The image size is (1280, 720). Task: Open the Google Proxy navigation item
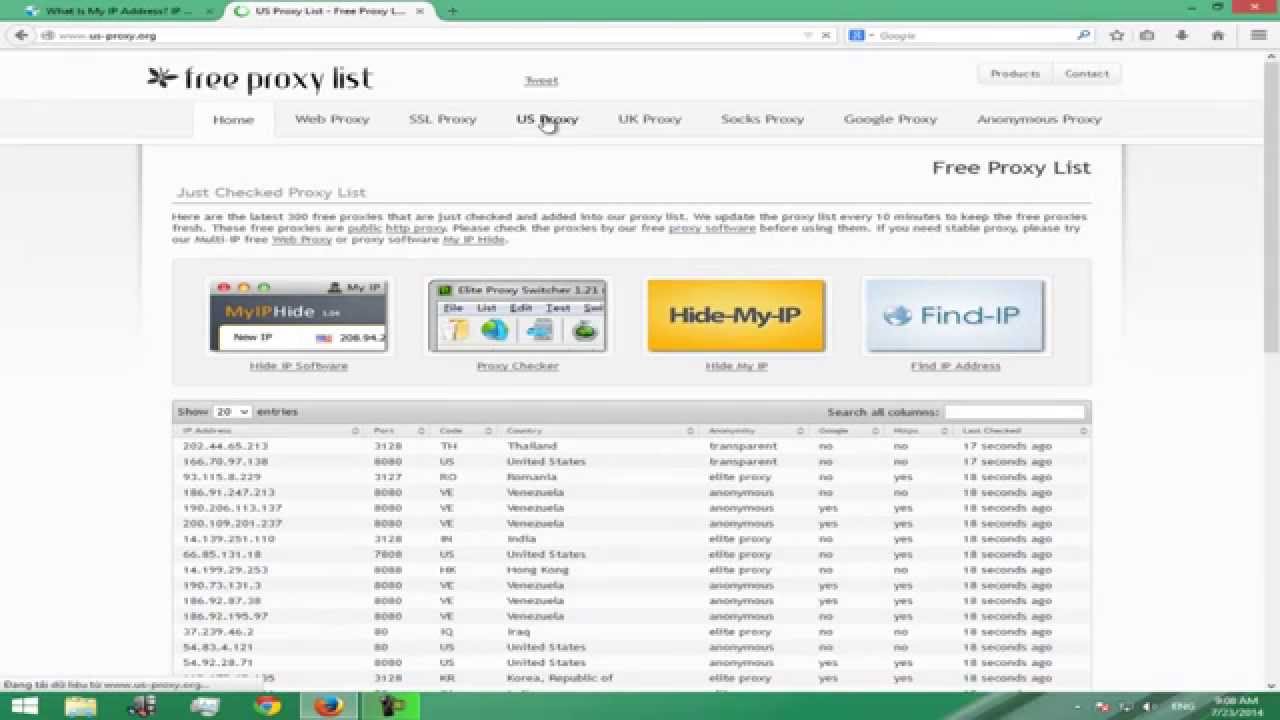tap(890, 119)
